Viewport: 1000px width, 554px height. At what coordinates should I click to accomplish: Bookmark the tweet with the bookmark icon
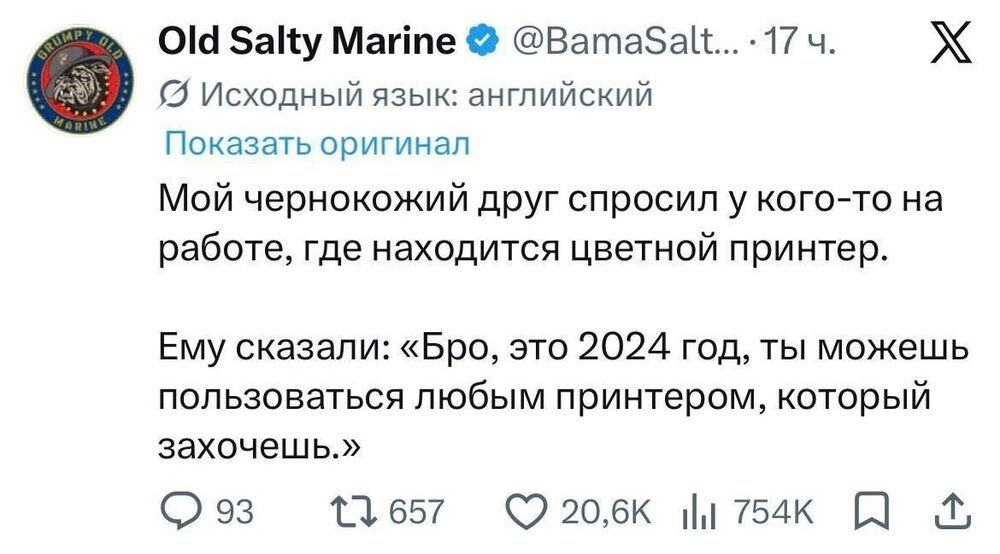(872, 511)
